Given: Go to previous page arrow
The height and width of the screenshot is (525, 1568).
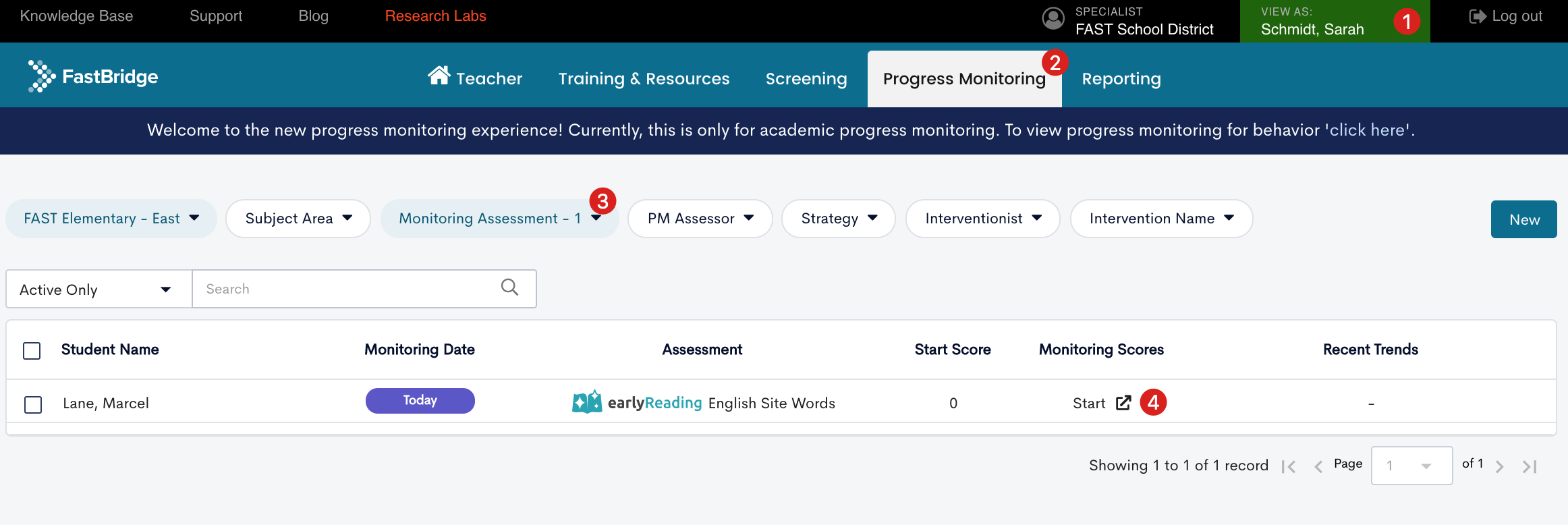Looking at the screenshot, I should (x=1318, y=466).
